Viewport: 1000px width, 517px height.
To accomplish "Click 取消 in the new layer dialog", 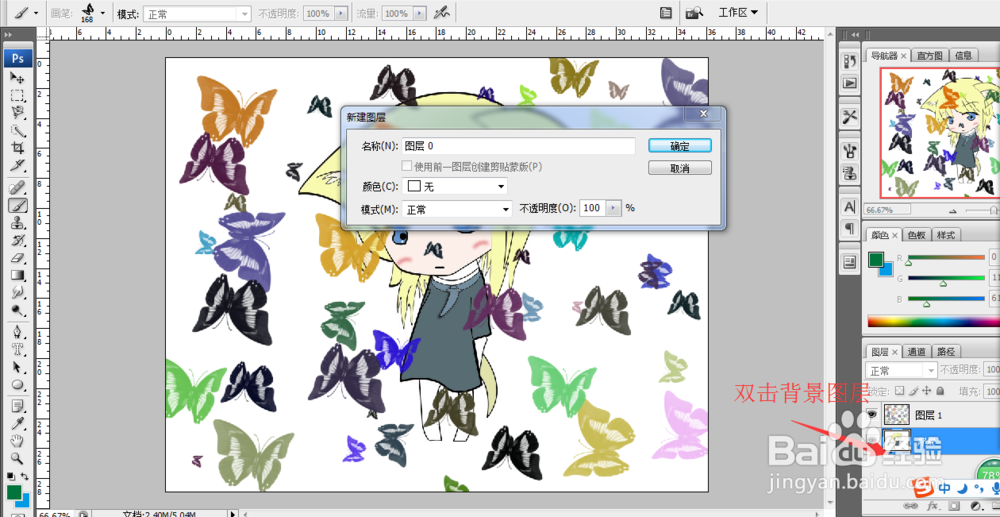I will [680, 168].
